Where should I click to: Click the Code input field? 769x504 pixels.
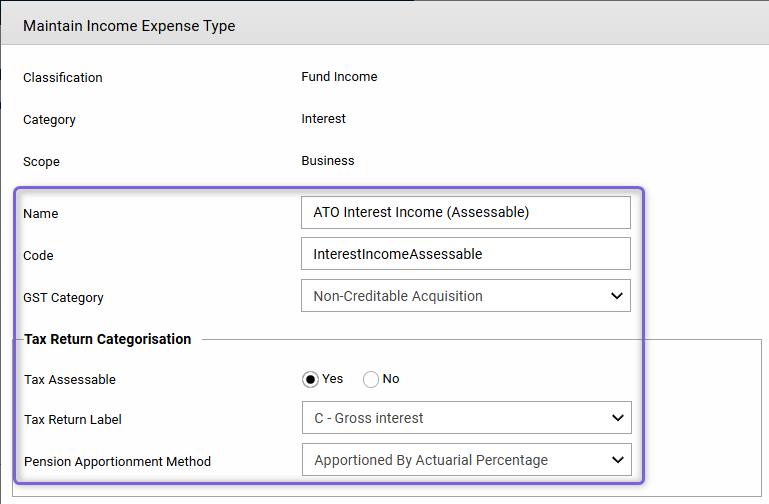pyautogui.click(x=465, y=254)
